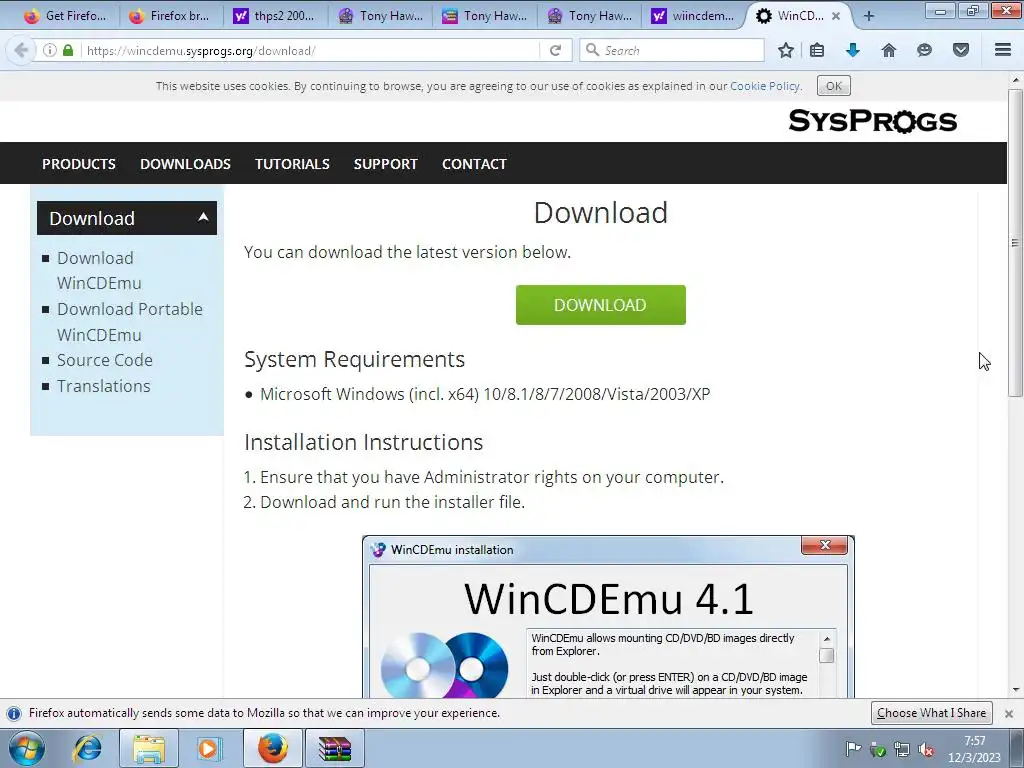
Task: Open the Cookie Policy link
Action: coord(765,86)
